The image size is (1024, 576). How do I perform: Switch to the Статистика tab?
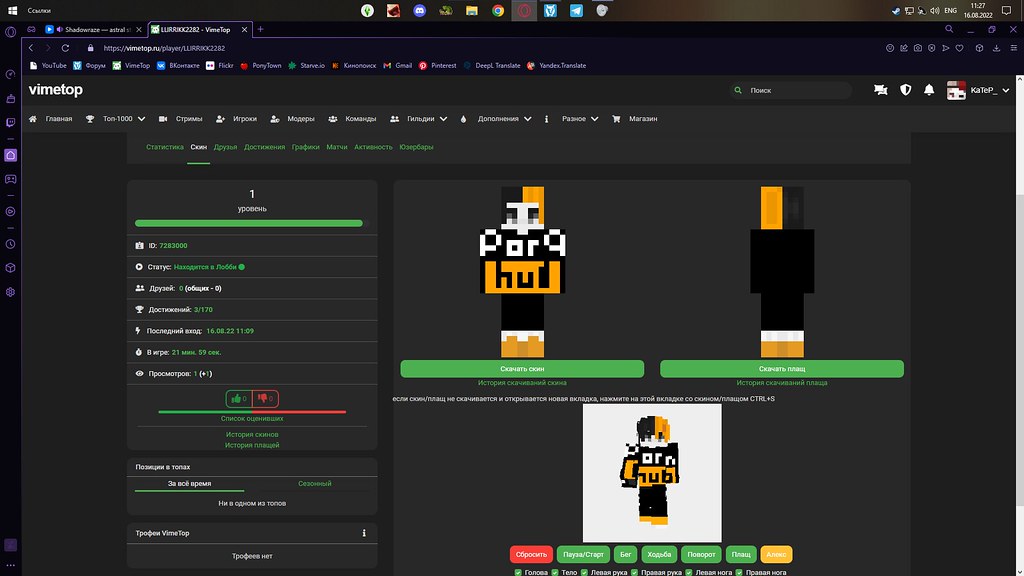coord(165,147)
